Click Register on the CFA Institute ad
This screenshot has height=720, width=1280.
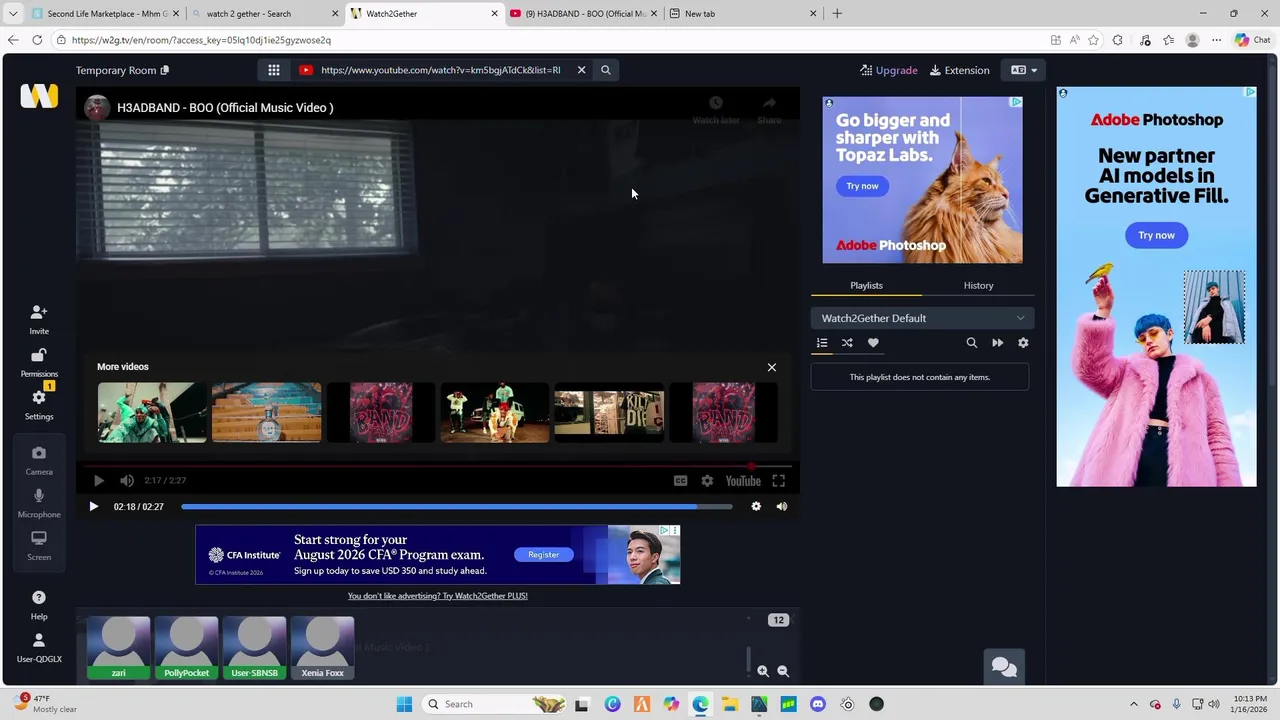click(543, 554)
